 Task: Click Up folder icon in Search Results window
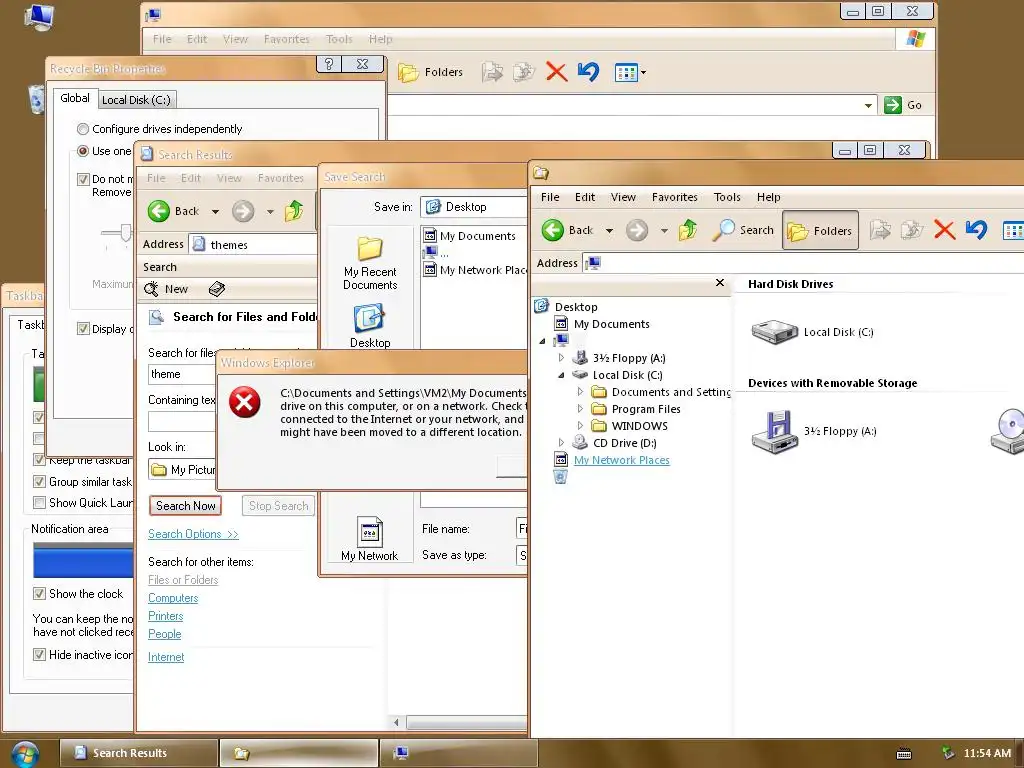[294, 211]
